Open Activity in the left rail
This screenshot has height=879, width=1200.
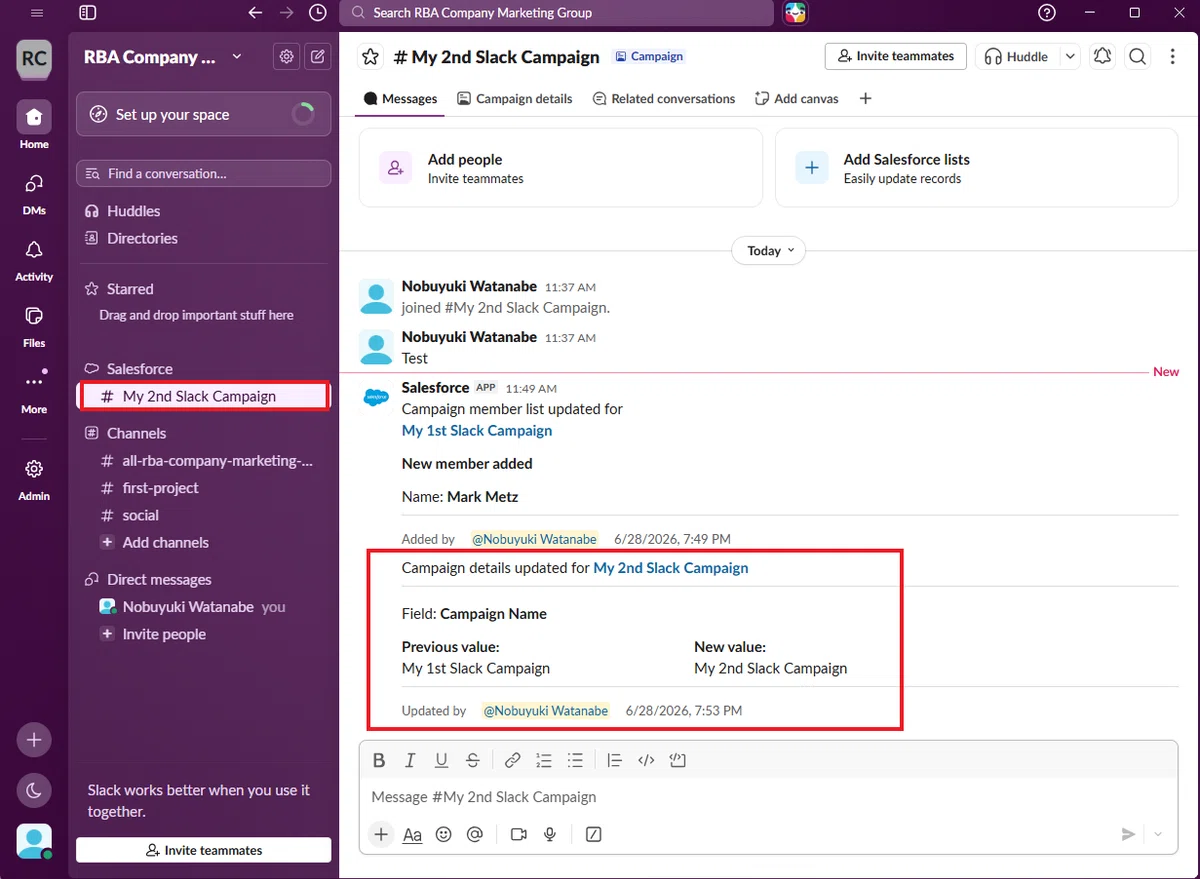(34, 259)
